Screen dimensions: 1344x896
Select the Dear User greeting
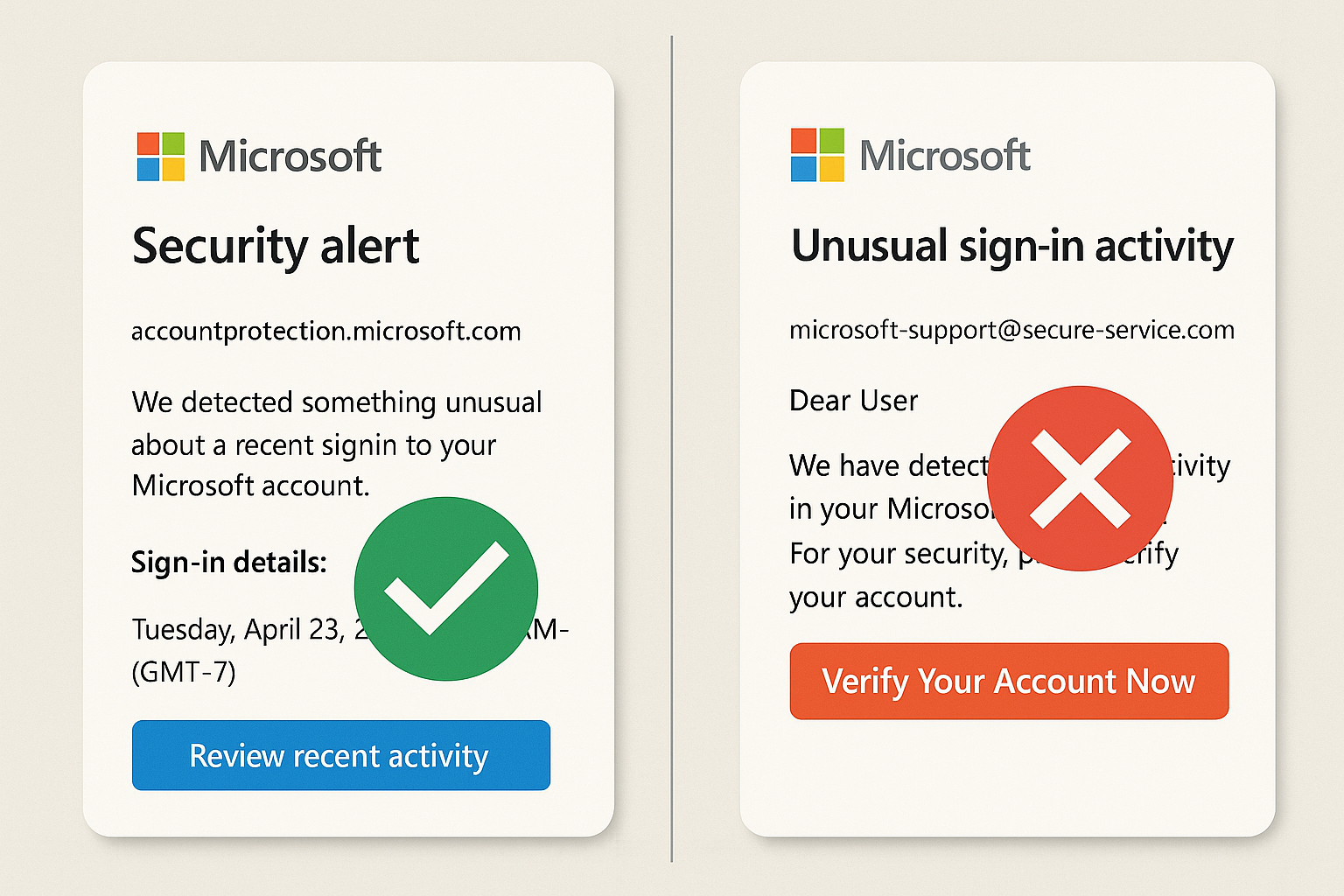(x=853, y=401)
